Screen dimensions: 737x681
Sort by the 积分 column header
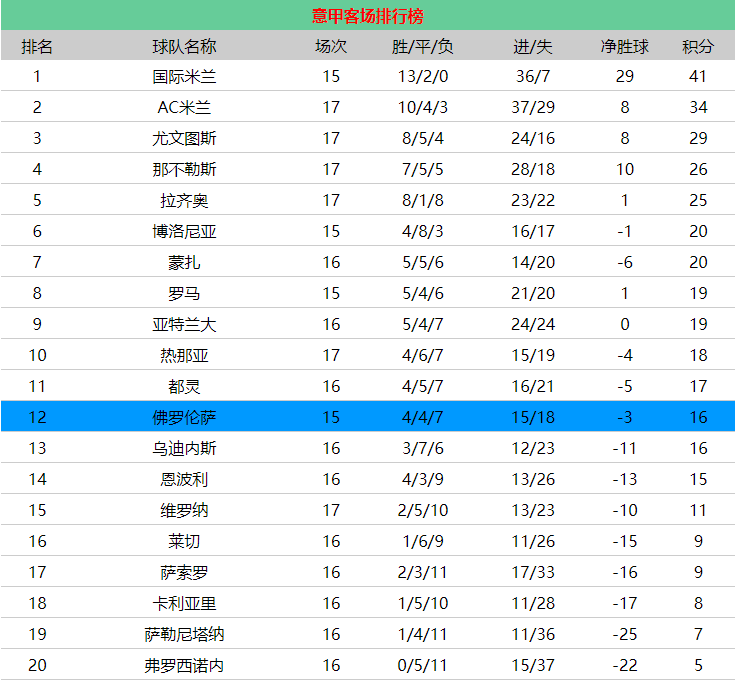(x=697, y=47)
